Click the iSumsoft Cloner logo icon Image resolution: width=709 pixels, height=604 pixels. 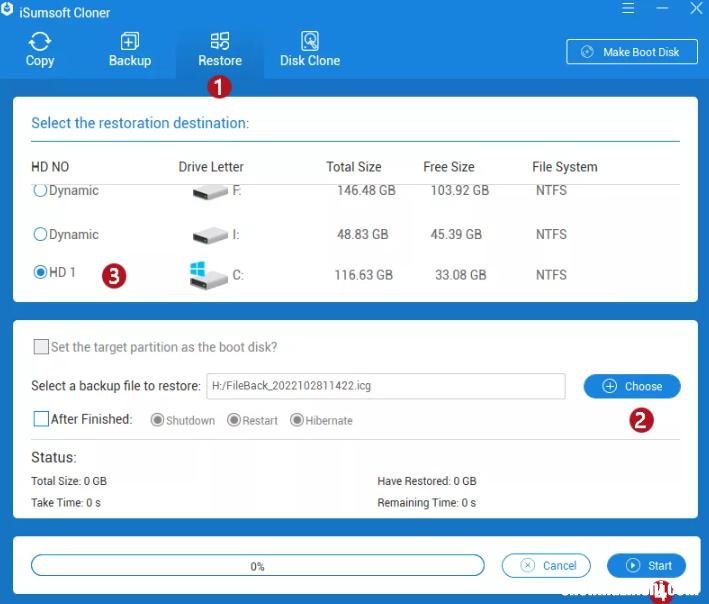[7, 9]
